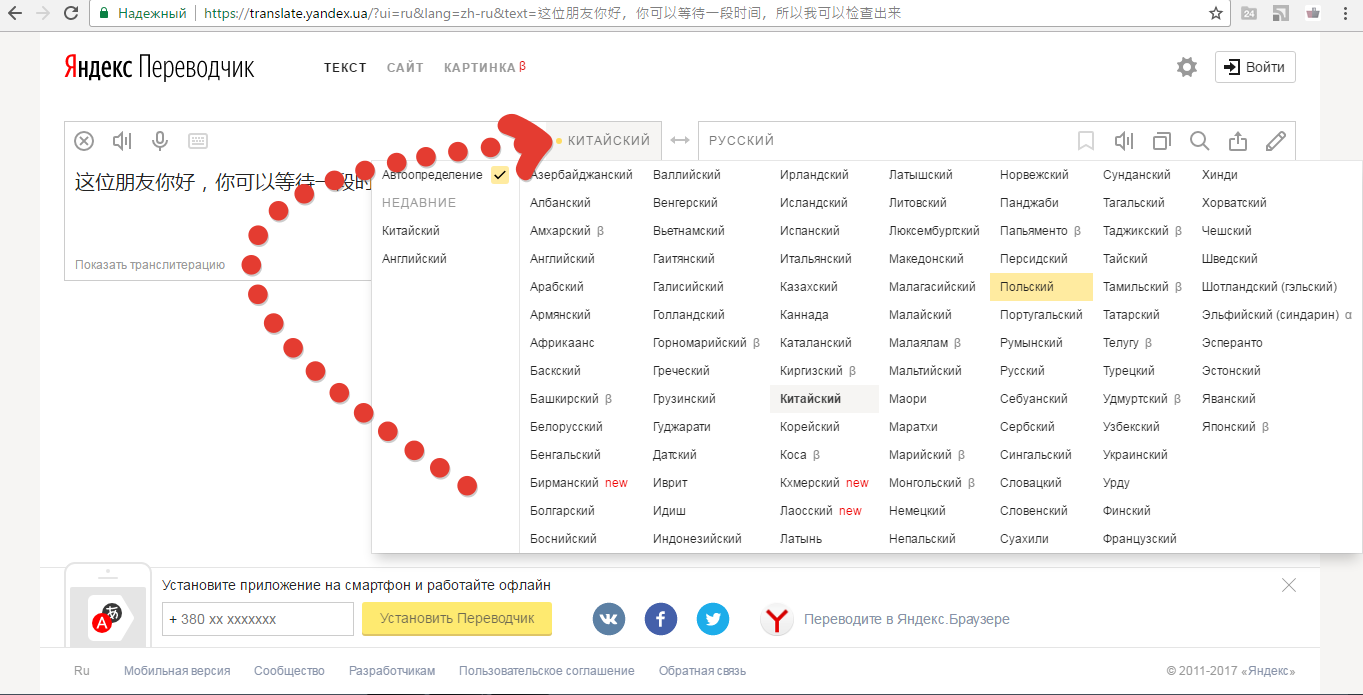
Task: Toggle the Автоопределение checkbox
Action: 500,175
